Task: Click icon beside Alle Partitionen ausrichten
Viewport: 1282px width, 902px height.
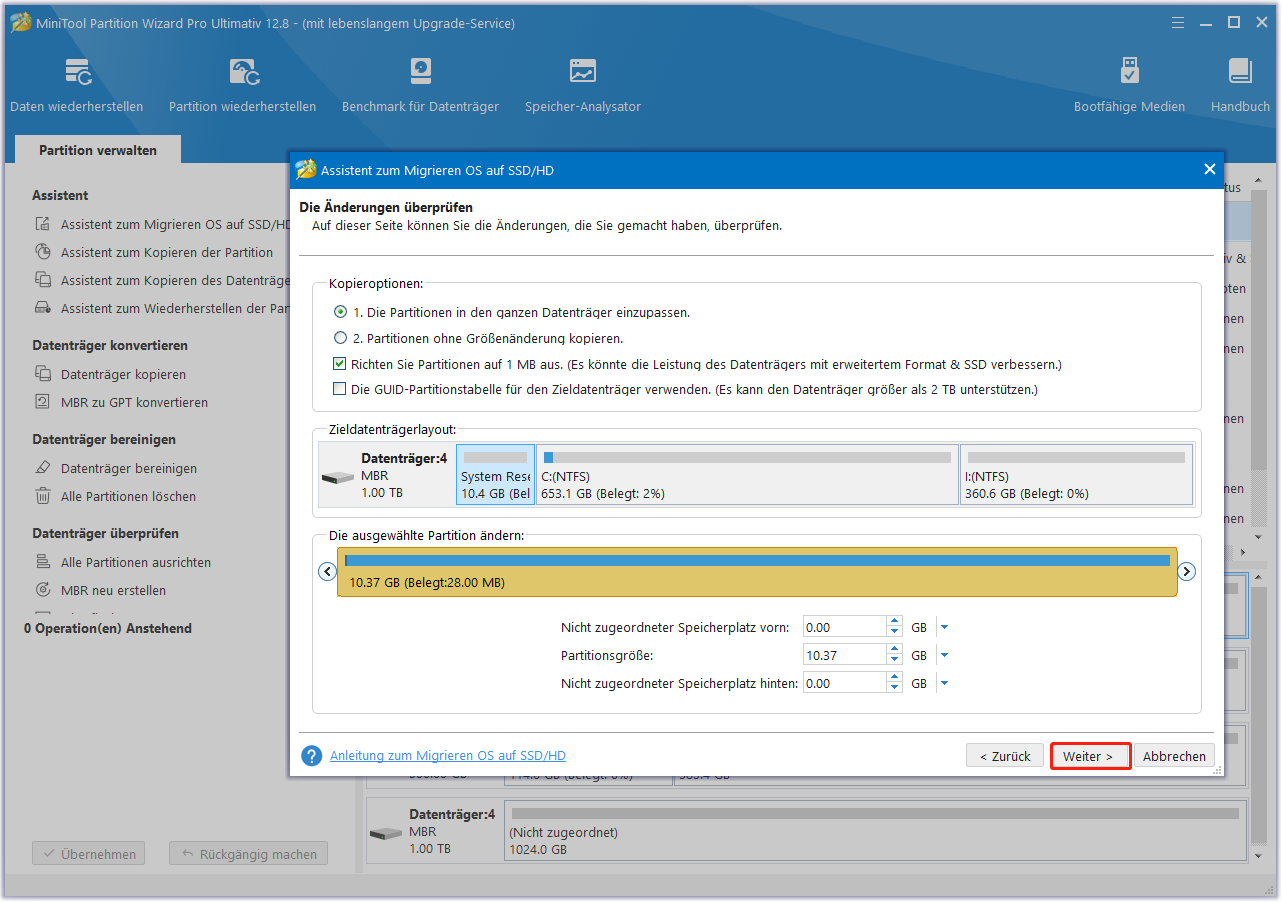Action: 43,562
